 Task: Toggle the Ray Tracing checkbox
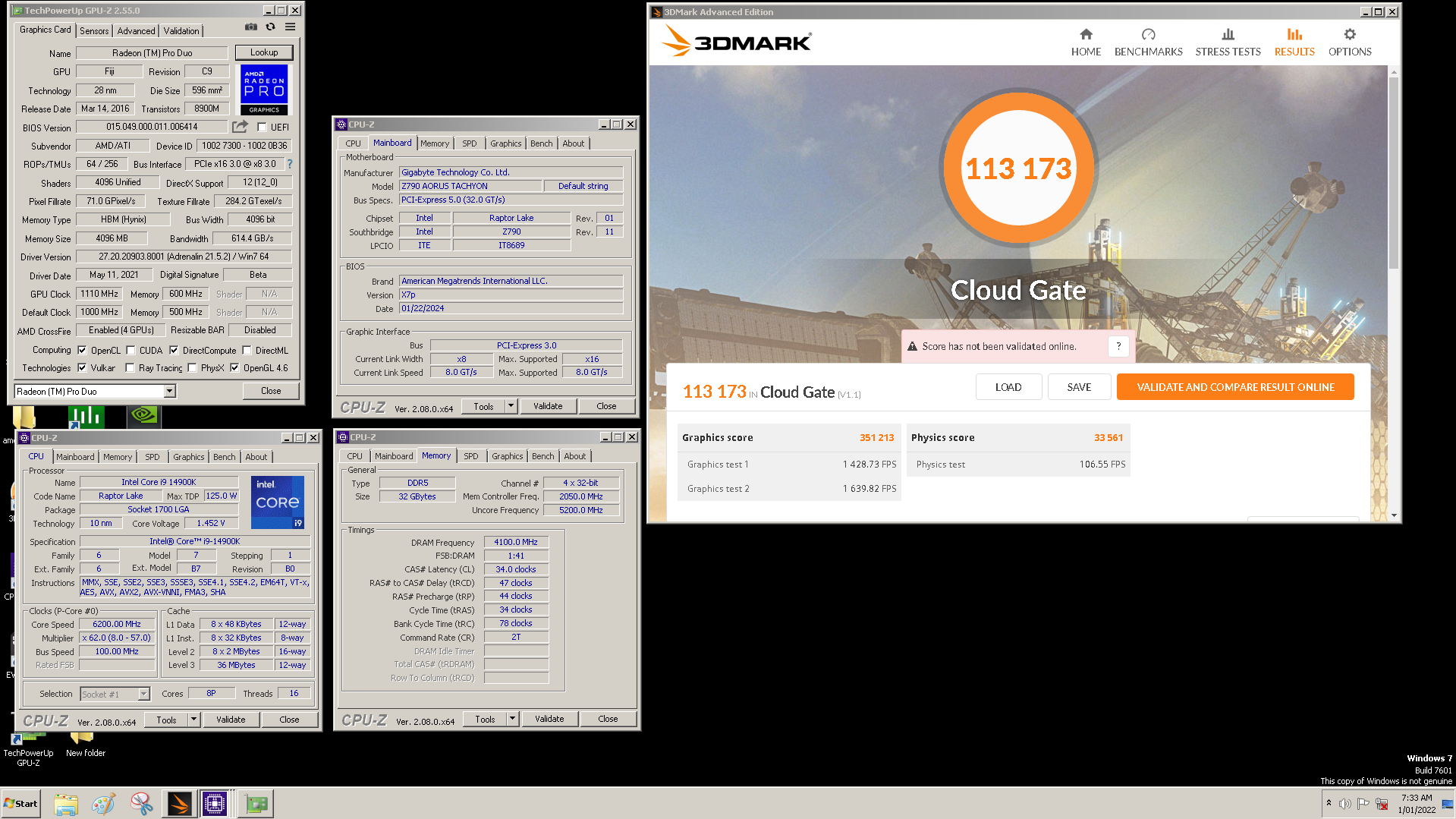pos(130,368)
